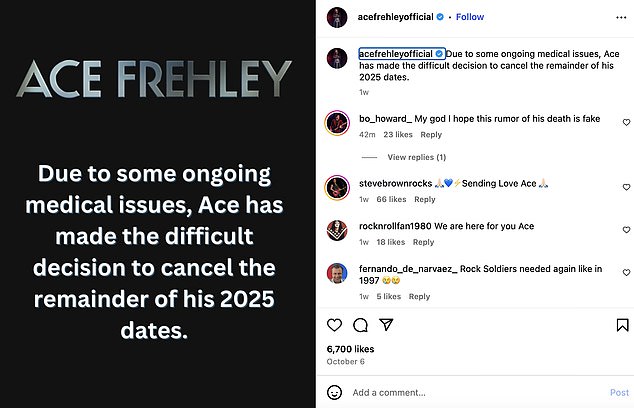The width and height of the screenshot is (634, 408).
Task: Save post with bookmark icon
Action: (x=623, y=325)
